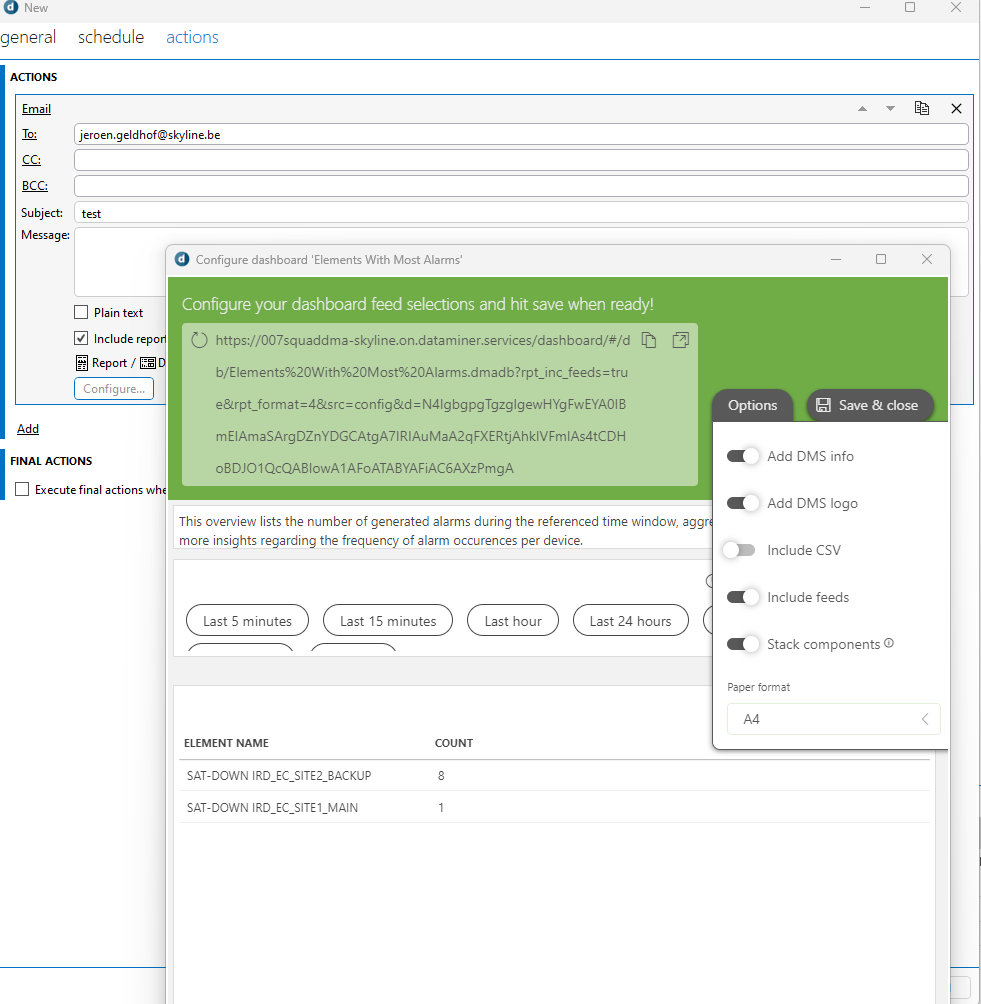Click the DataMiner logo in Configure dashboard window
Viewport: 981px width, 1004px height.
pyautogui.click(x=182, y=259)
